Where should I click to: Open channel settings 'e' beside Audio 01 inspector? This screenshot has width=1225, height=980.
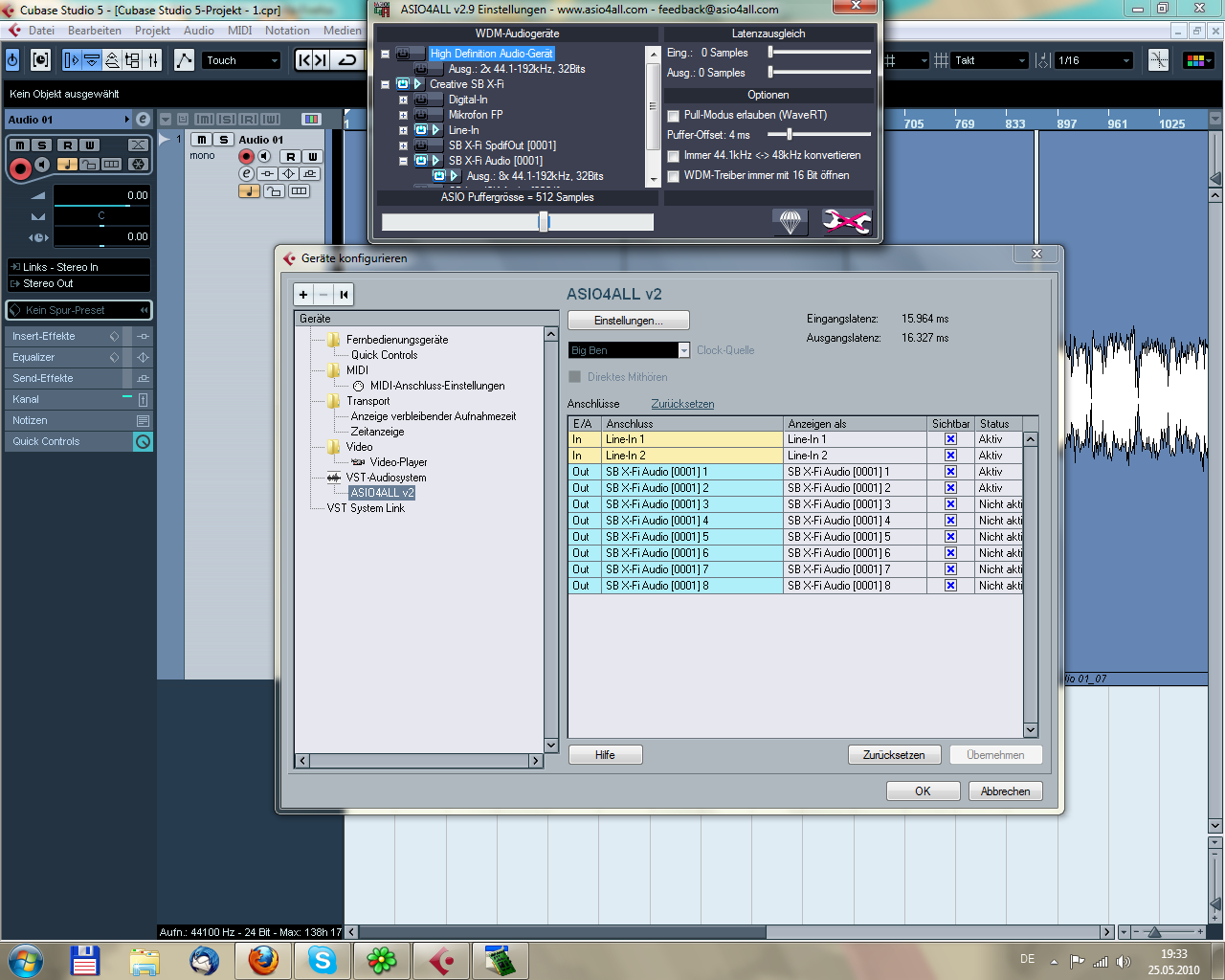tap(143, 119)
